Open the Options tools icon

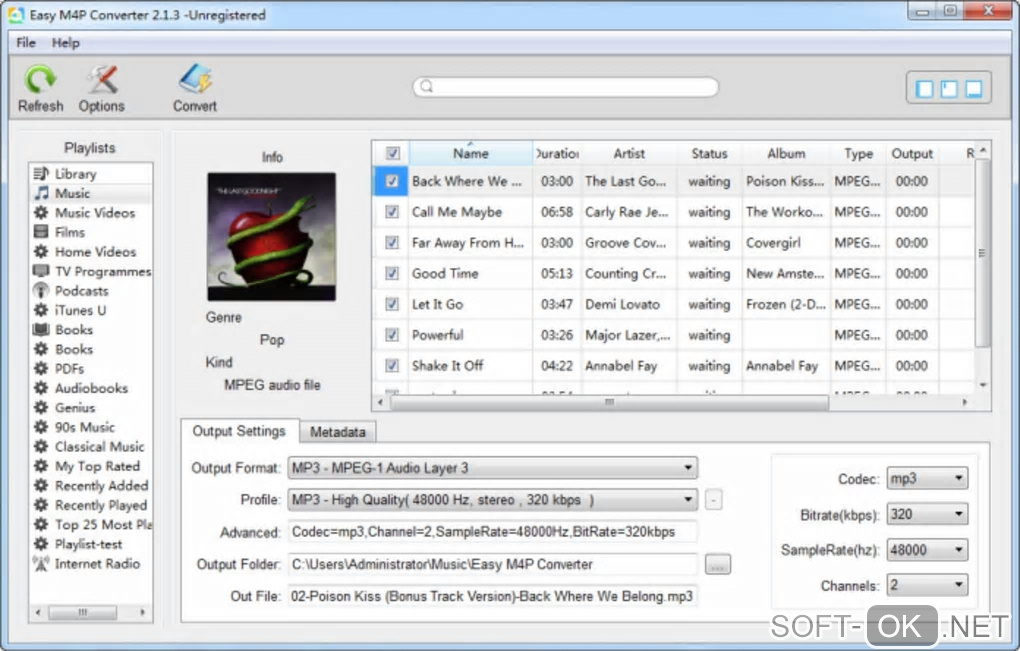pos(102,79)
